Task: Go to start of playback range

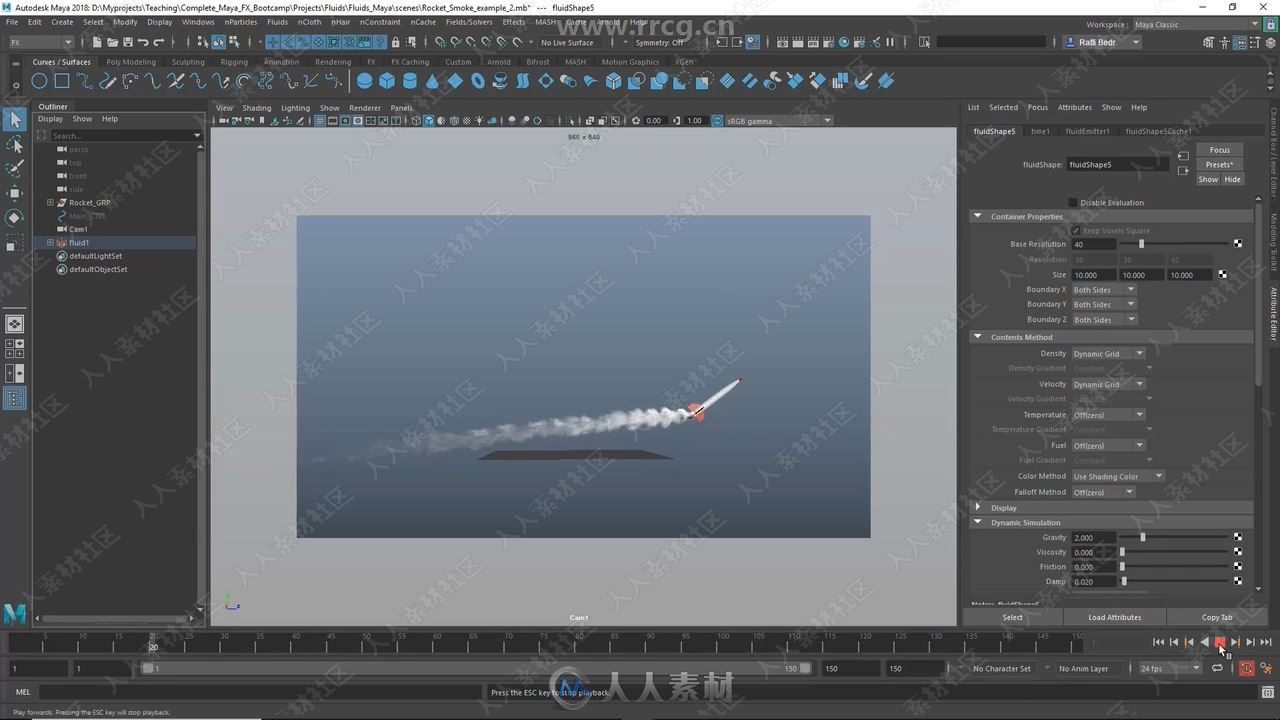Action: 1158,642
